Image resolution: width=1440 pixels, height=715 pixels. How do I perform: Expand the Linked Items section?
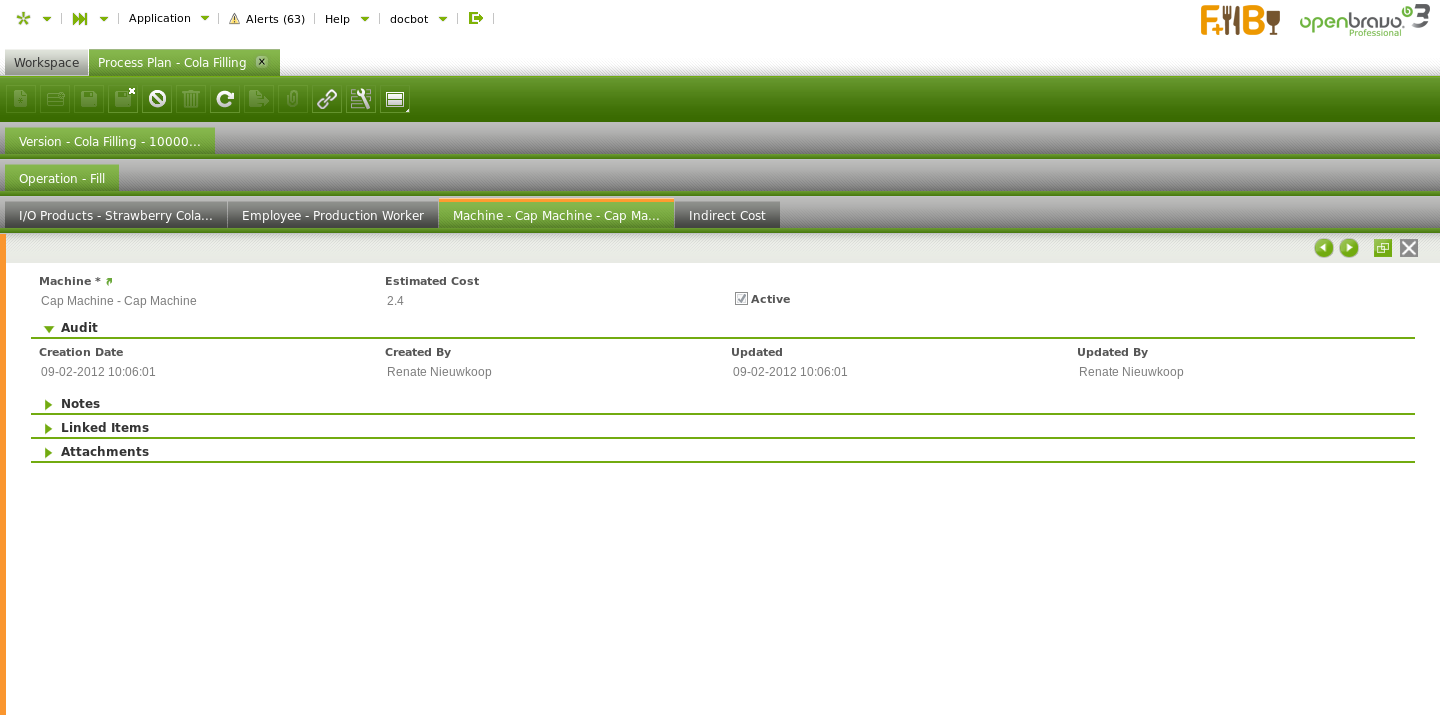tap(49, 428)
